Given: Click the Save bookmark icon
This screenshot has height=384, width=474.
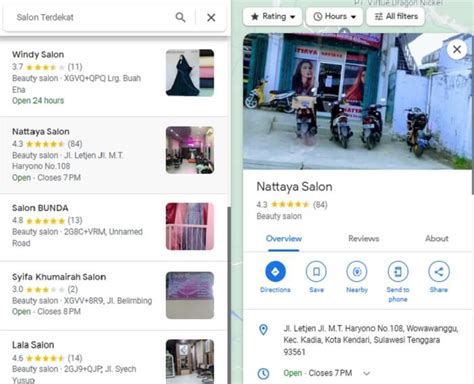Looking at the screenshot, I should tap(316, 272).
